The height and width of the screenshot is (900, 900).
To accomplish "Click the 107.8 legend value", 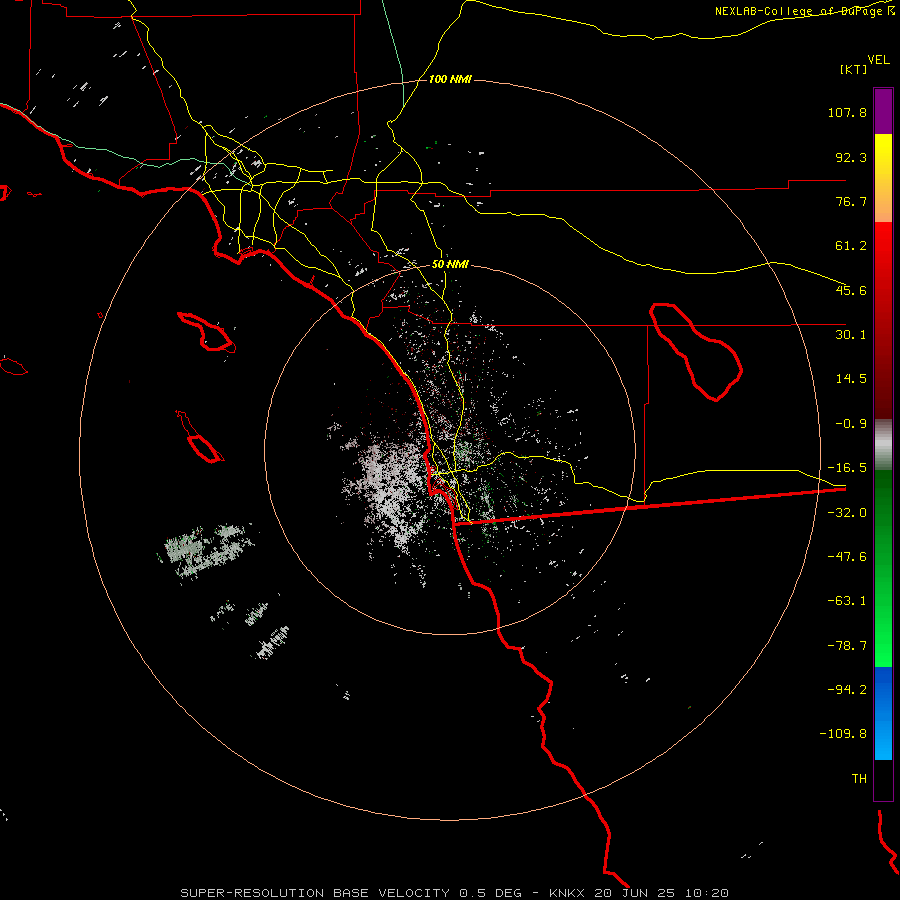I will pyautogui.click(x=847, y=112).
